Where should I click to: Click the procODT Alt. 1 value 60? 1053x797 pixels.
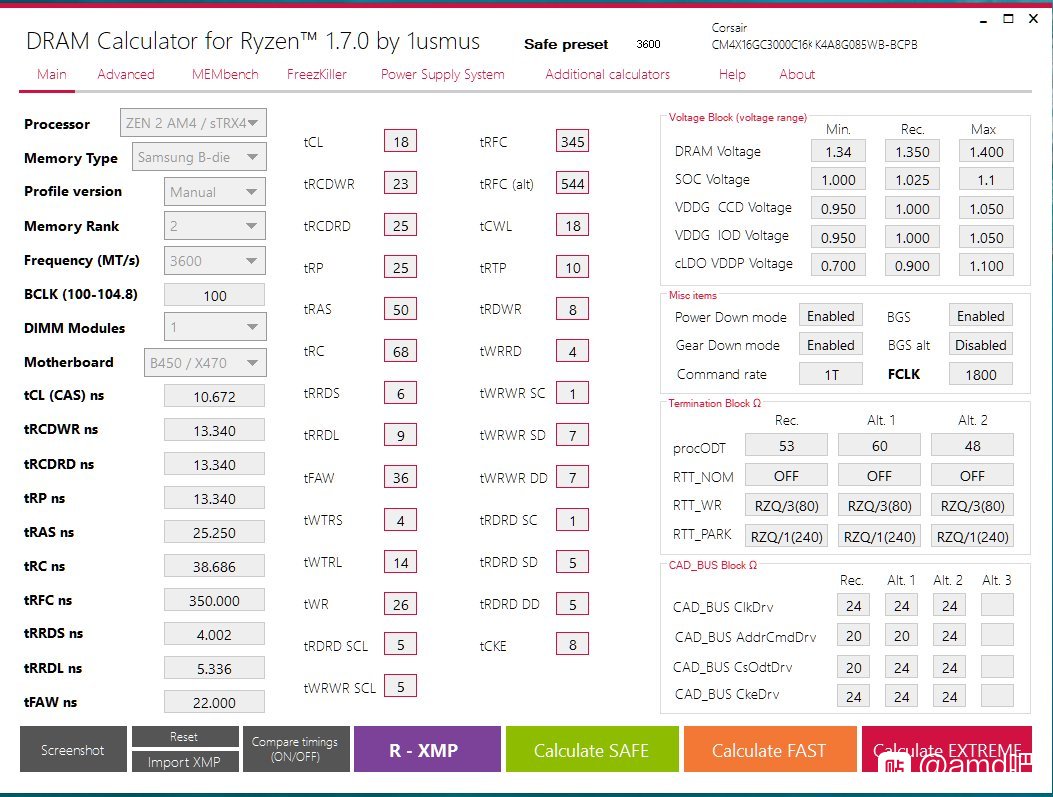tap(880, 446)
